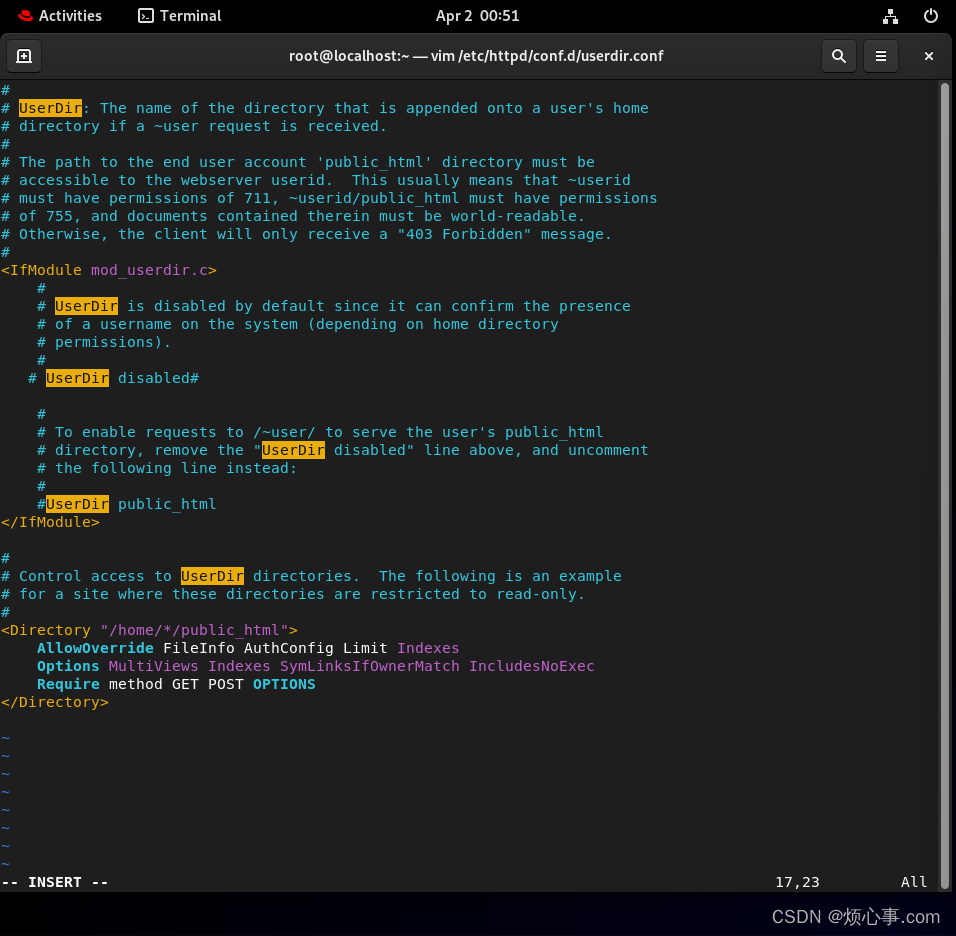Viewport: 956px width, 936px height.
Task: Click the window title showing userdir.conf path
Action: [x=476, y=56]
